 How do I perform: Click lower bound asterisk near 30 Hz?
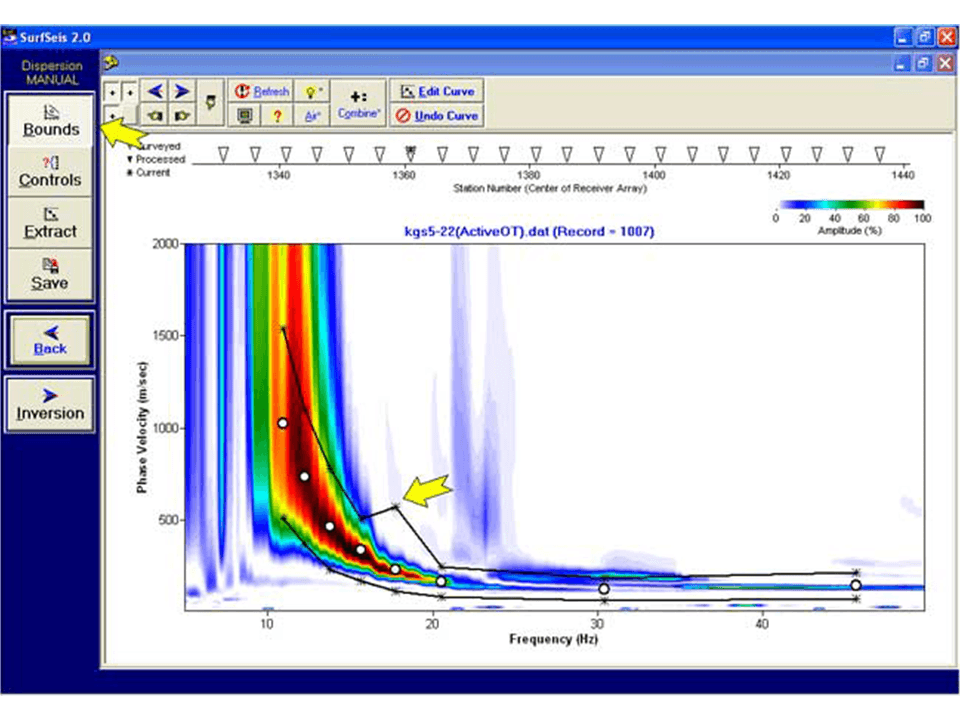click(x=604, y=601)
